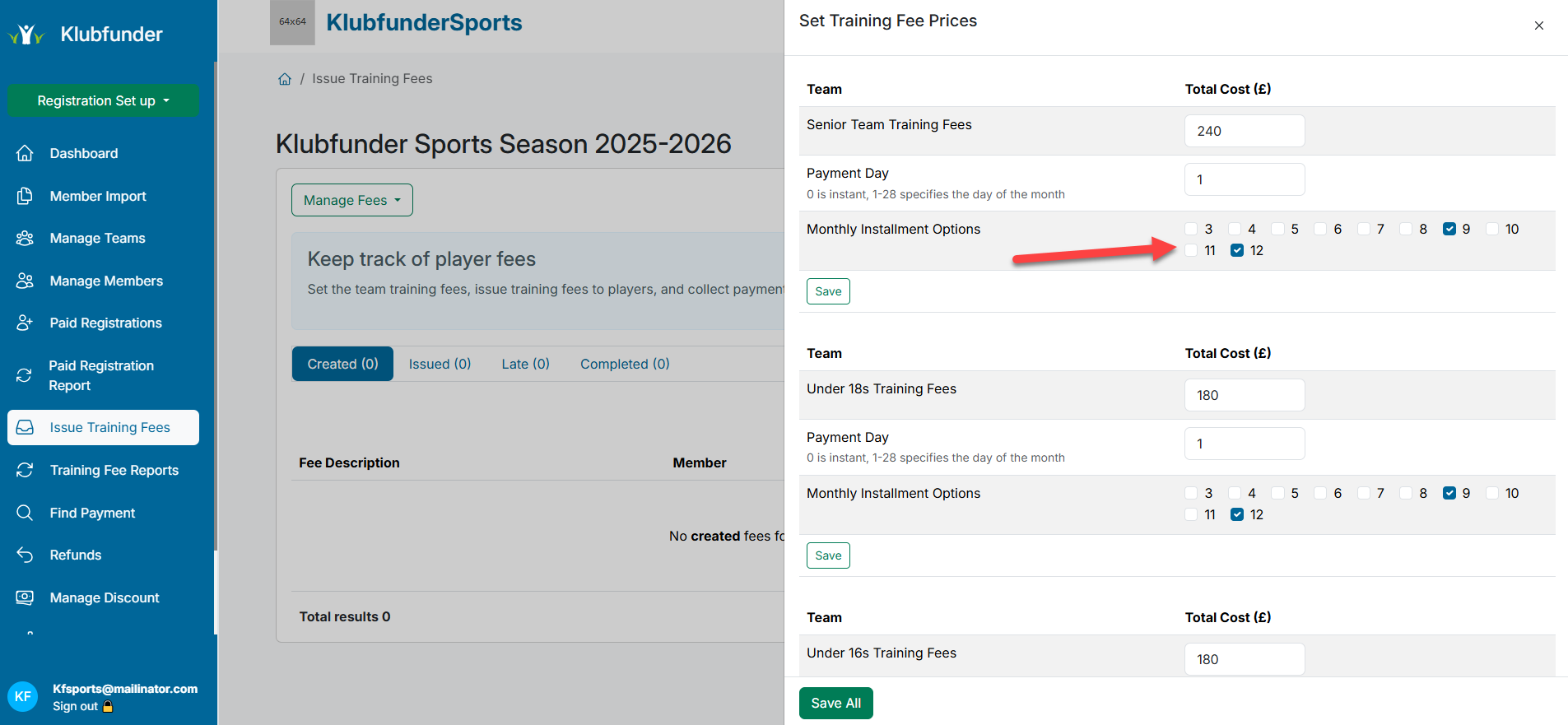Image resolution: width=1568 pixels, height=725 pixels.
Task: Click the home breadcrumb icon
Action: [x=285, y=79]
